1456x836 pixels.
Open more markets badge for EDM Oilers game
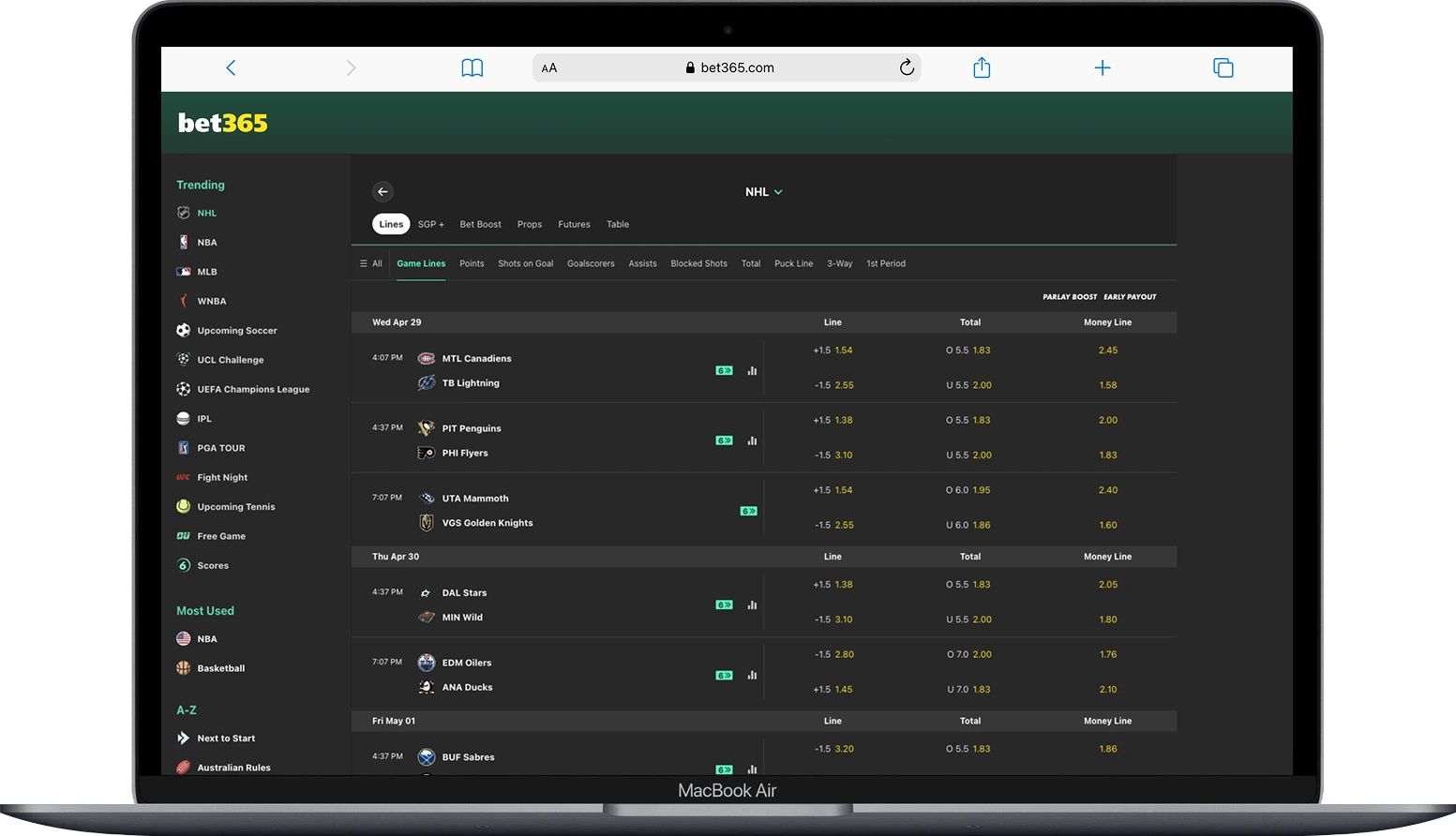tap(724, 676)
